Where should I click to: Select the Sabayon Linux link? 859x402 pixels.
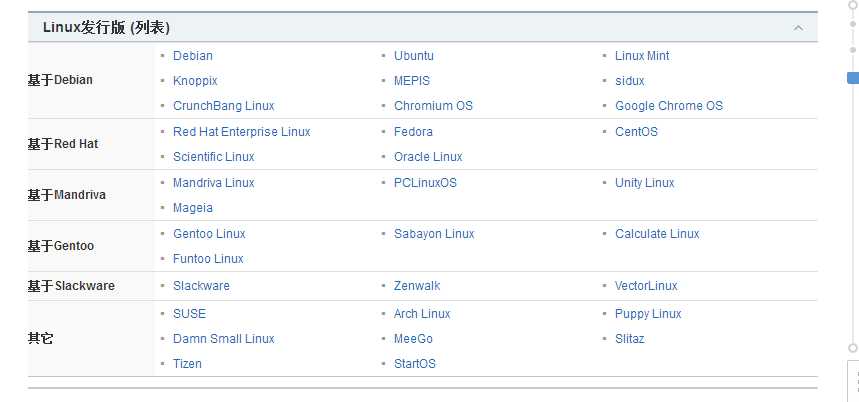coord(434,234)
